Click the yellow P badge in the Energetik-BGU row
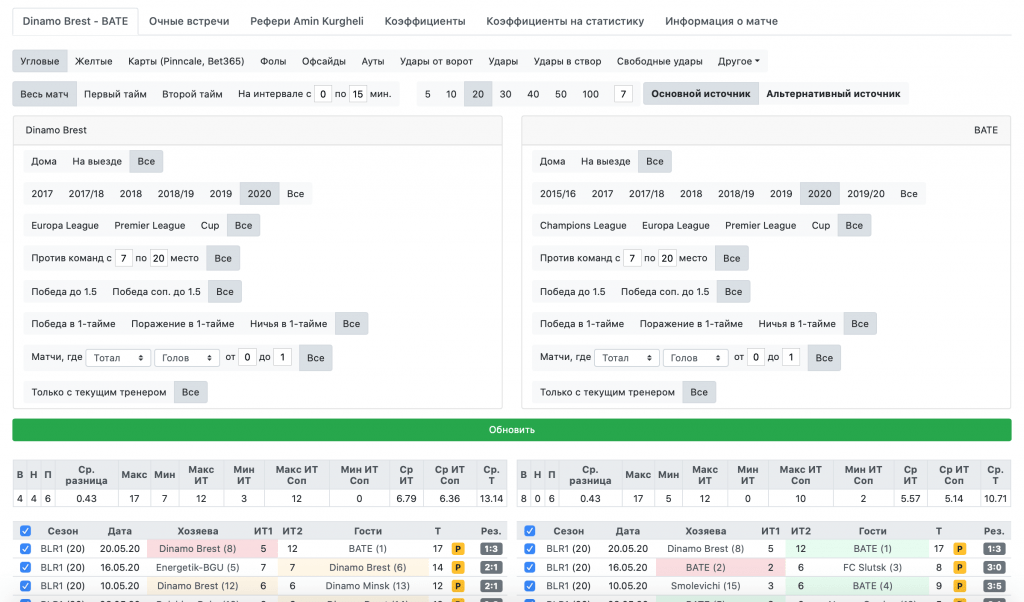Viewport: 1024px width, 602px height. [458, 567]
